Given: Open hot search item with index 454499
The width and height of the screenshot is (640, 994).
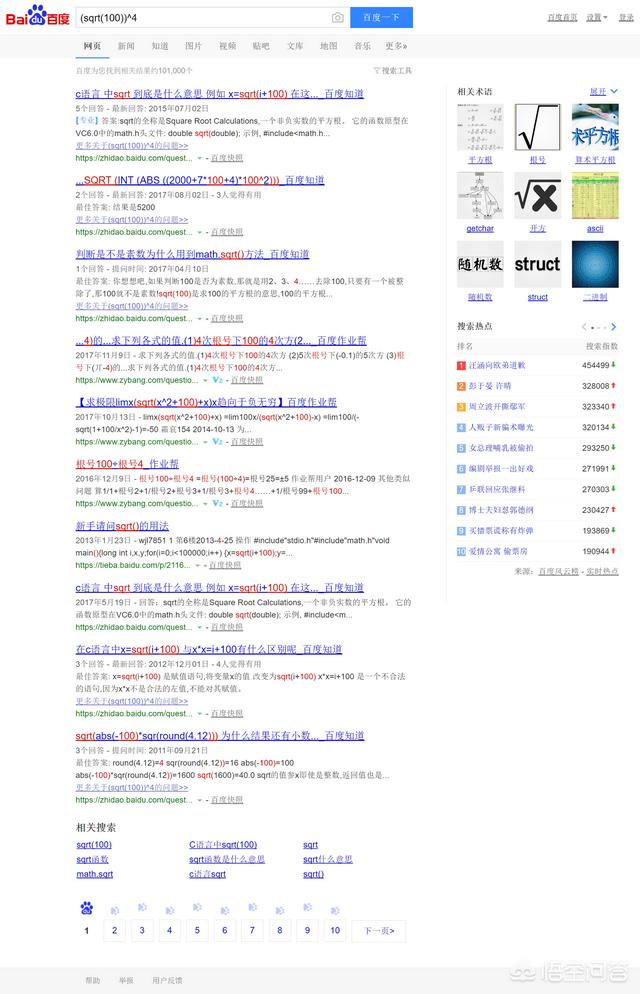Looking at the screenshot, I should (x=497, y=365).
